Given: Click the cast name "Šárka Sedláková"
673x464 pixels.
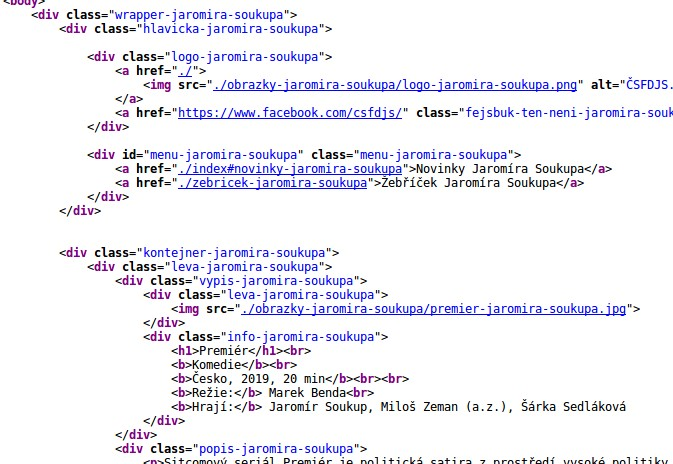Looking at the screenshot, I should pyautogui.click(x=574, y=407).
